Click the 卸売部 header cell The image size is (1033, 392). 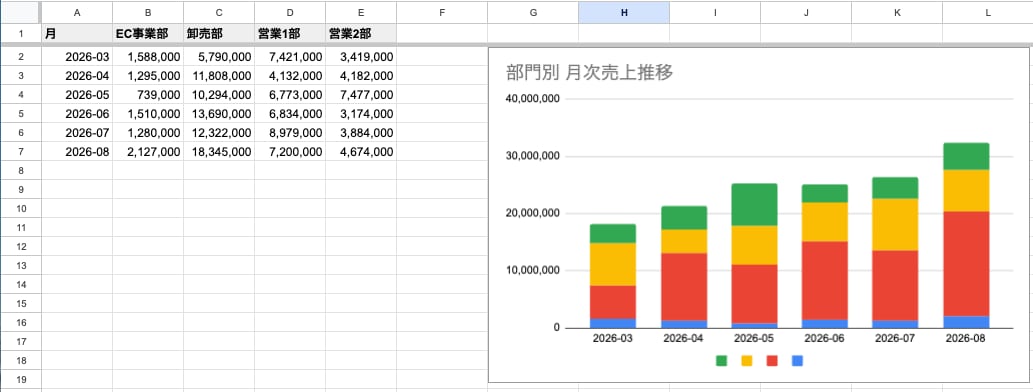219,34
